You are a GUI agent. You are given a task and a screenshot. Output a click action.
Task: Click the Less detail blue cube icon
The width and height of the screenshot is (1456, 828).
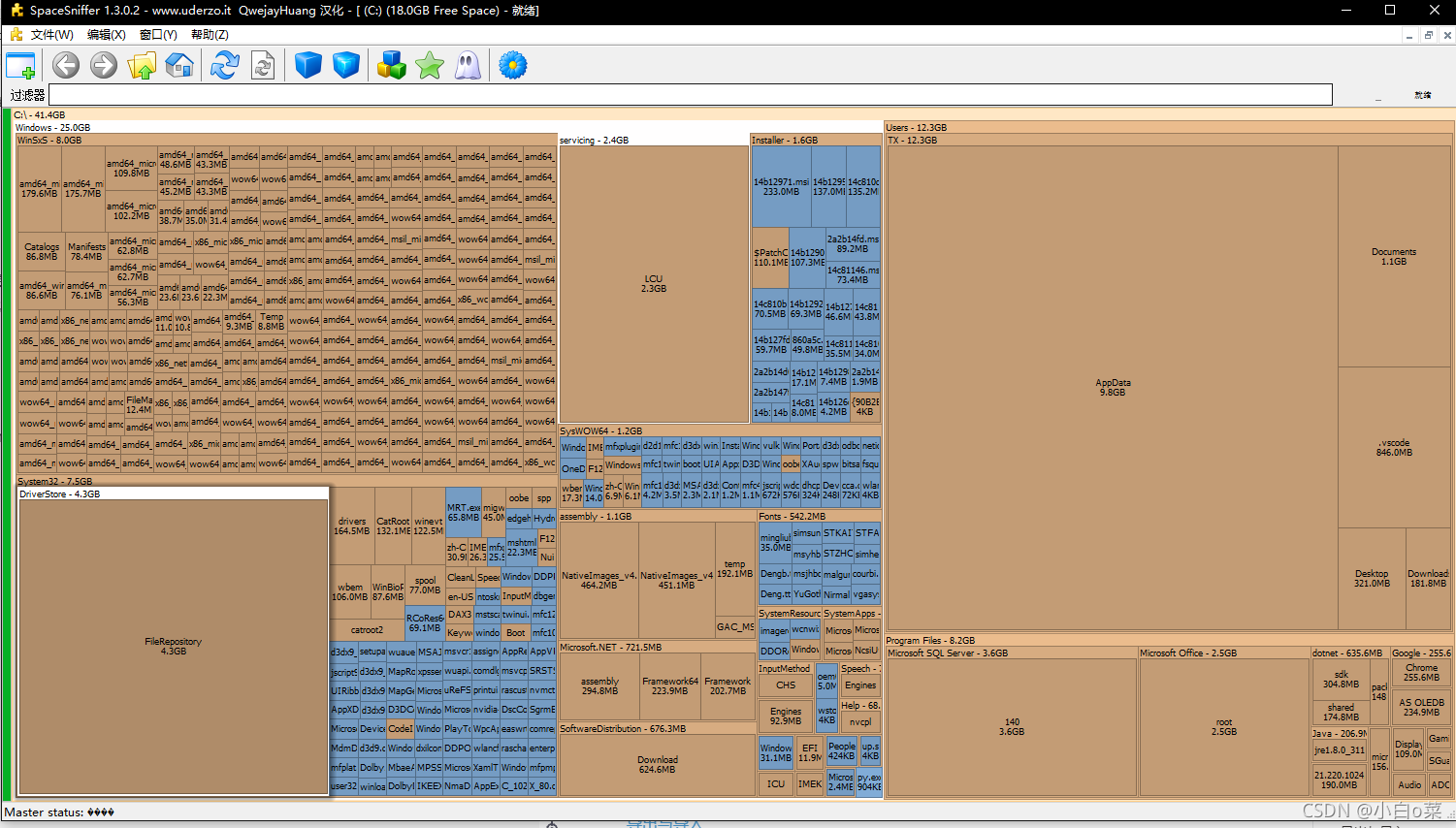click(308, 66)
